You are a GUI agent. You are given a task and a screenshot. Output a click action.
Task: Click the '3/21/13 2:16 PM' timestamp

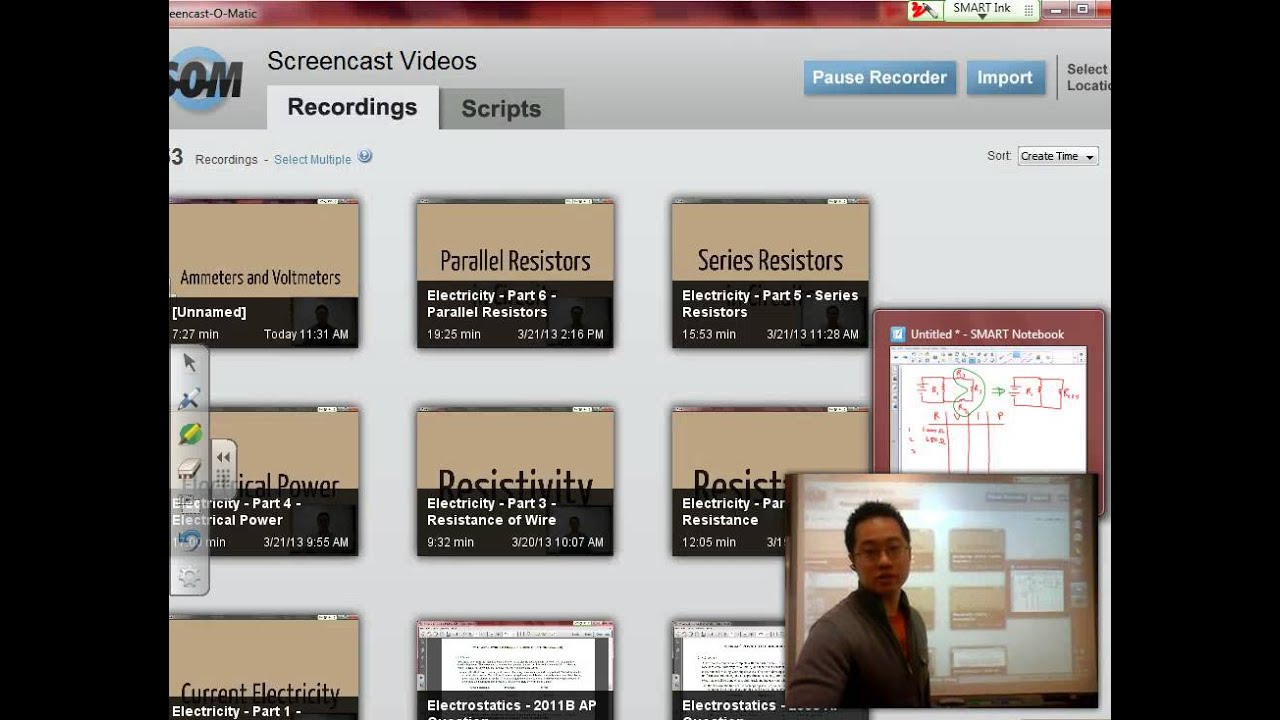[560, 335]
